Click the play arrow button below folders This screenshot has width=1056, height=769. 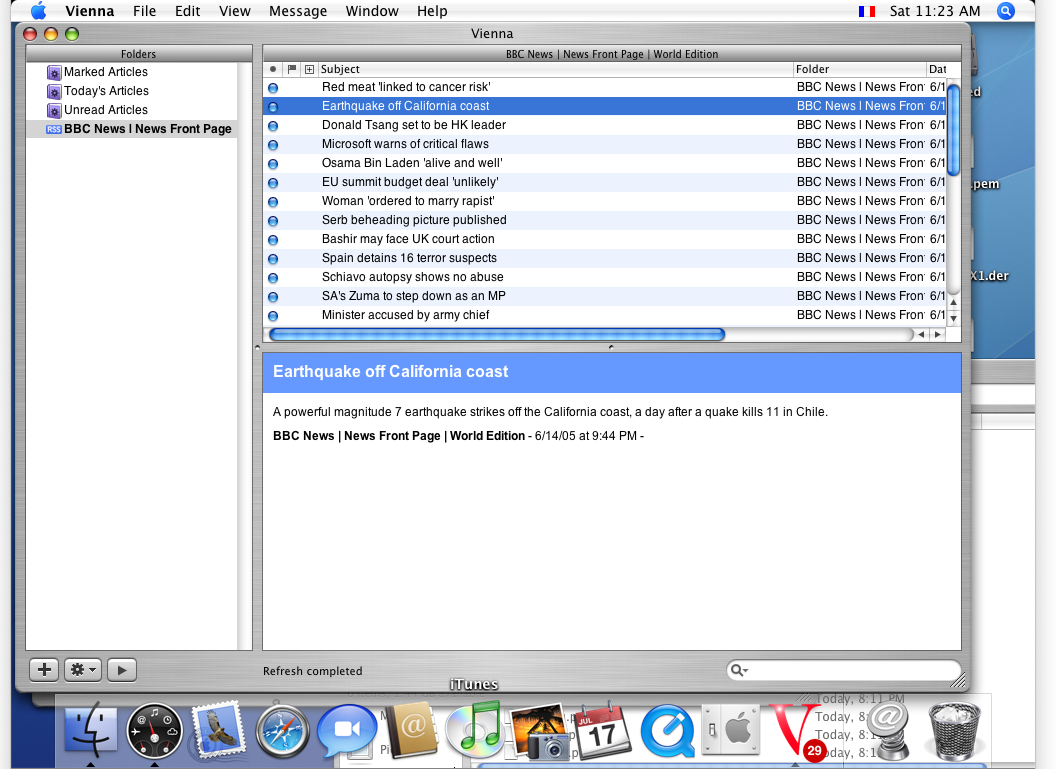pos(122,669)
